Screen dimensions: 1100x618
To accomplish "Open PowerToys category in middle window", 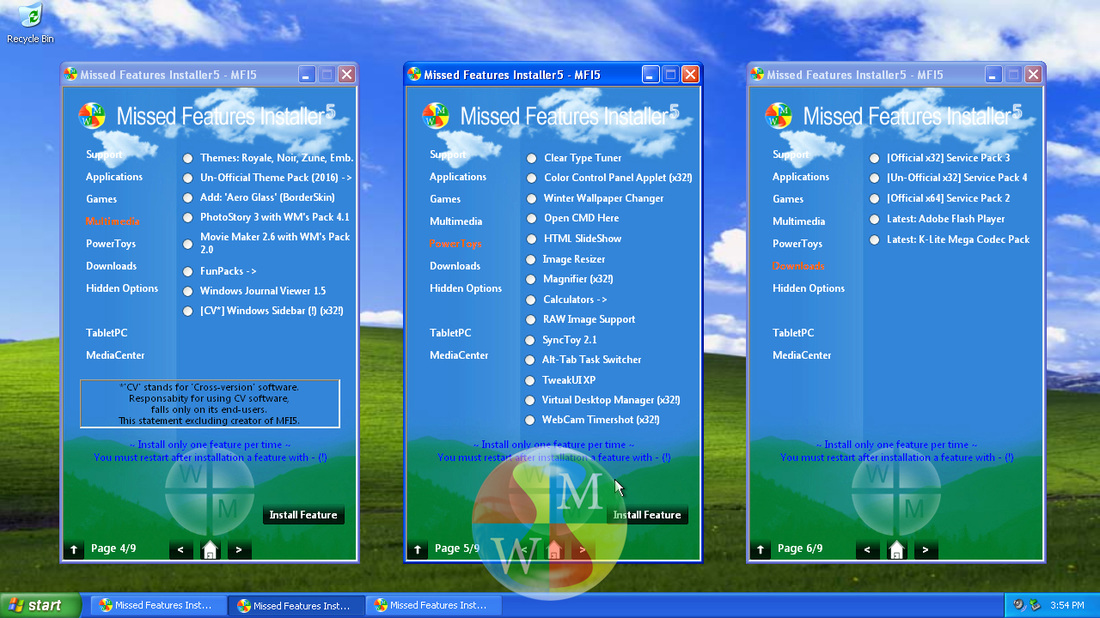I will click(455, 243).
